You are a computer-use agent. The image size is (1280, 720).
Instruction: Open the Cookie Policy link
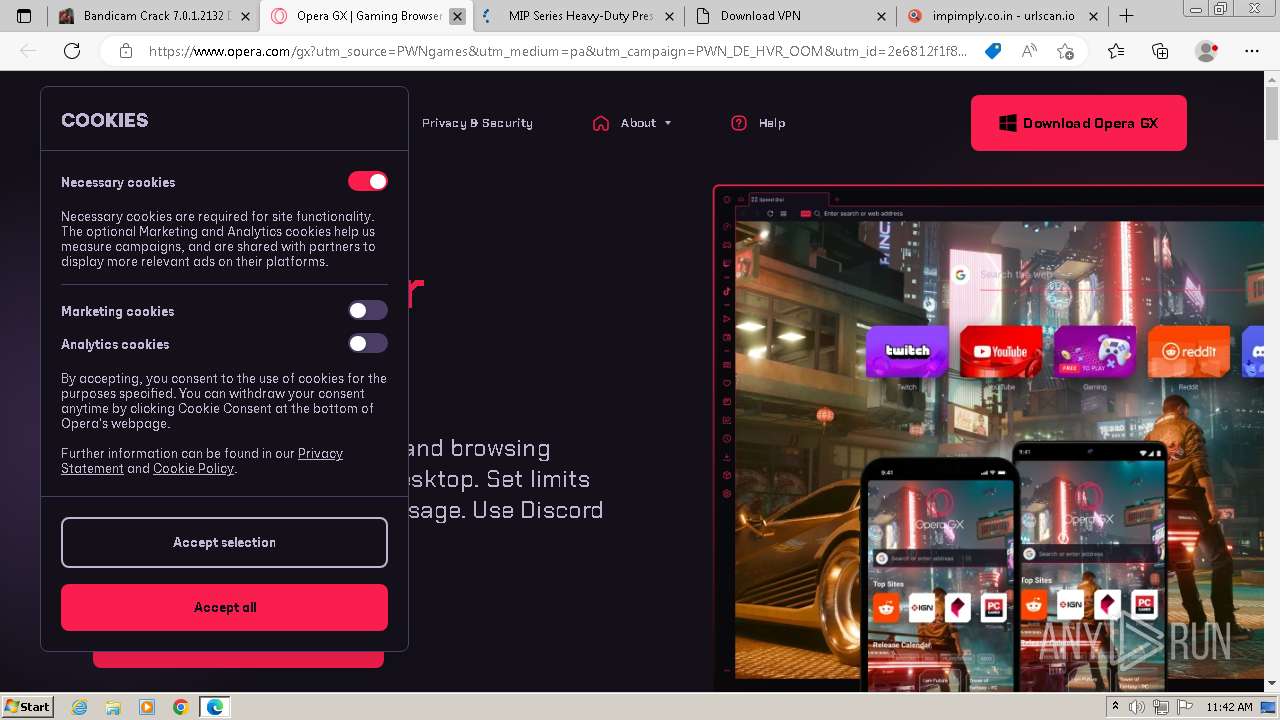[x=193, y=469]
